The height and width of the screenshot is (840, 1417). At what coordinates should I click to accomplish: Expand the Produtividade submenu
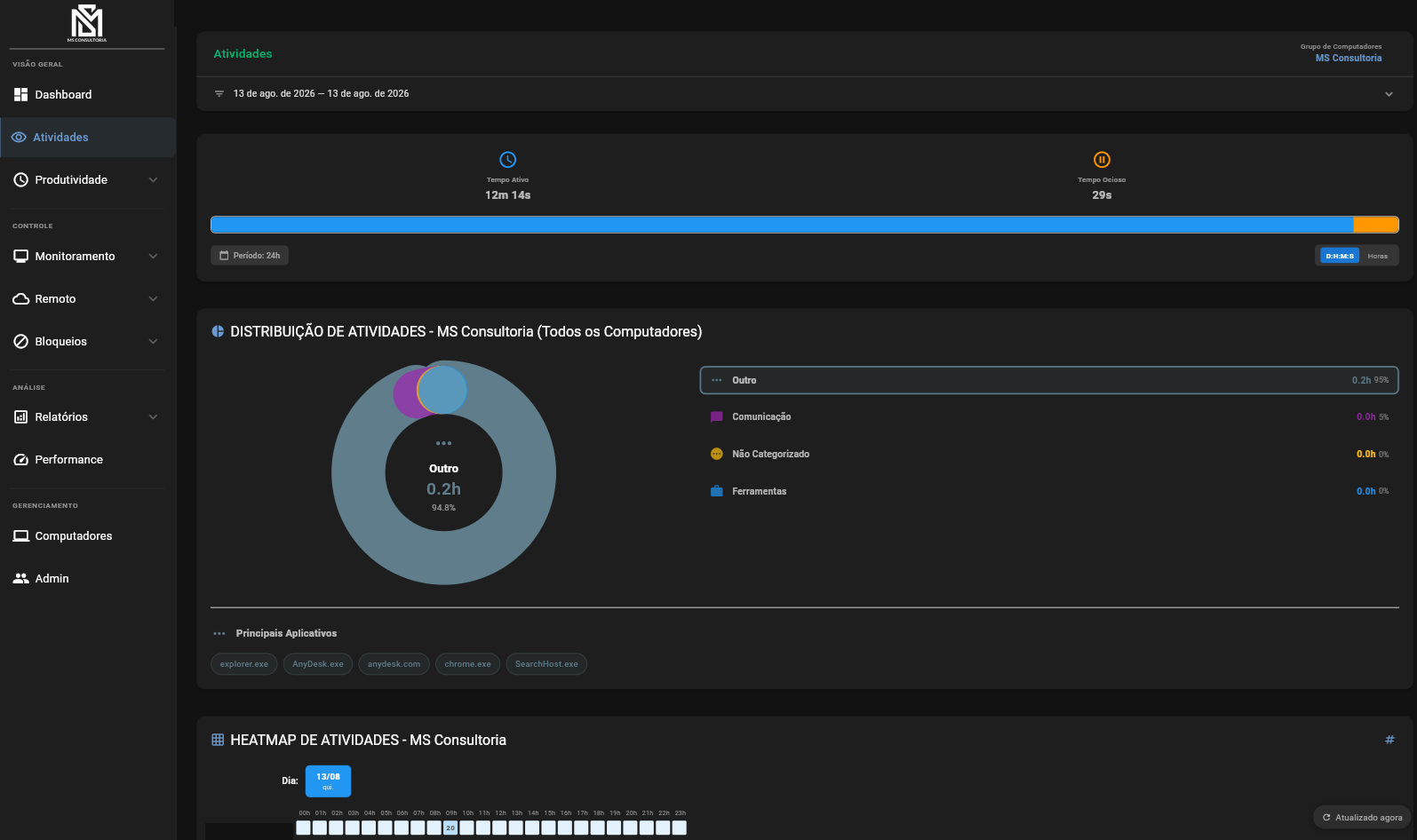tap(153, 179)
